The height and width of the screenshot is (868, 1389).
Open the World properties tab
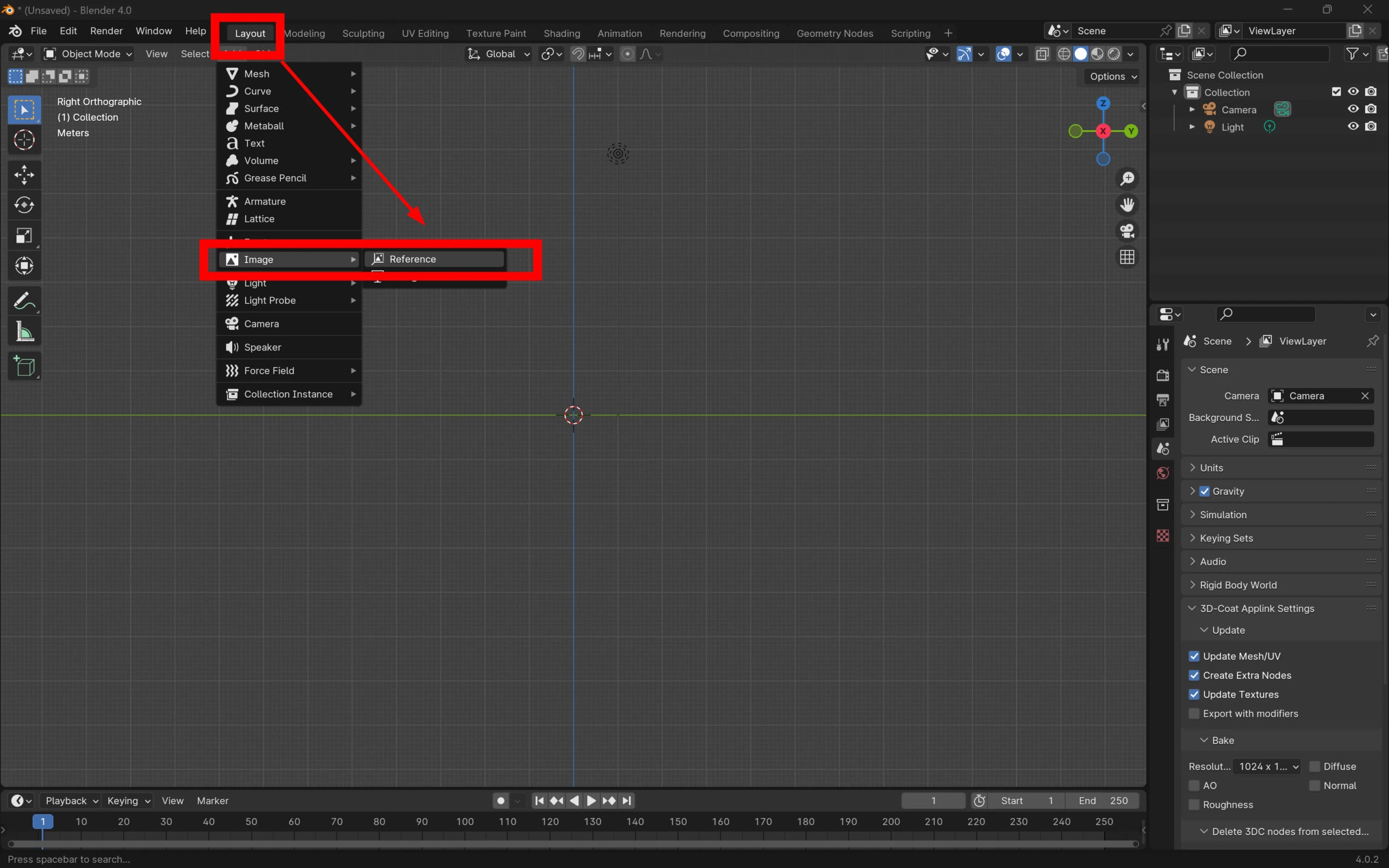[x=1163, y=473]
